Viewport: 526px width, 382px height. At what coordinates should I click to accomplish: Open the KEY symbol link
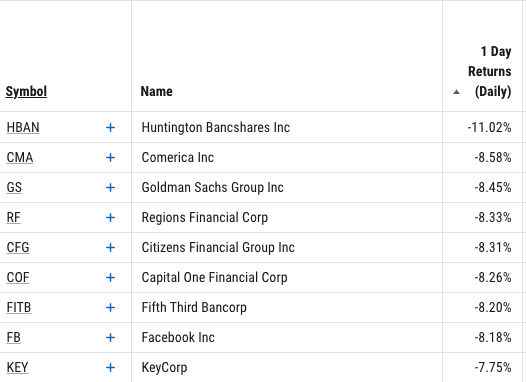tap(17, 368)
